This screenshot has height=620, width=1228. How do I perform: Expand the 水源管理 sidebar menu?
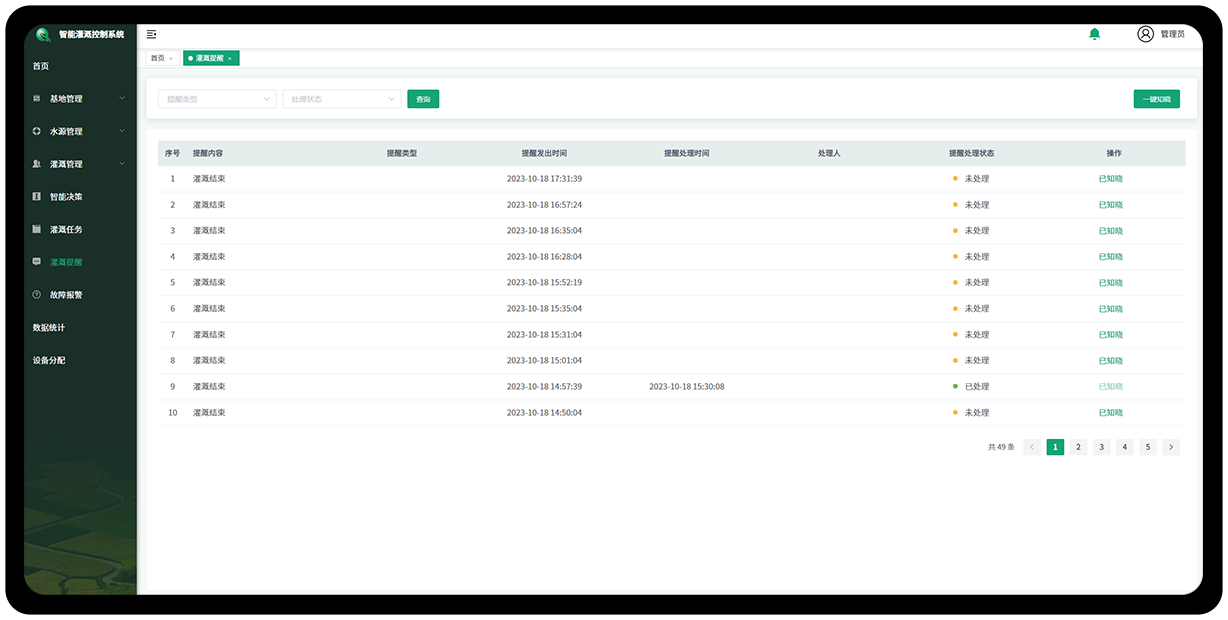tap(80, 132)
